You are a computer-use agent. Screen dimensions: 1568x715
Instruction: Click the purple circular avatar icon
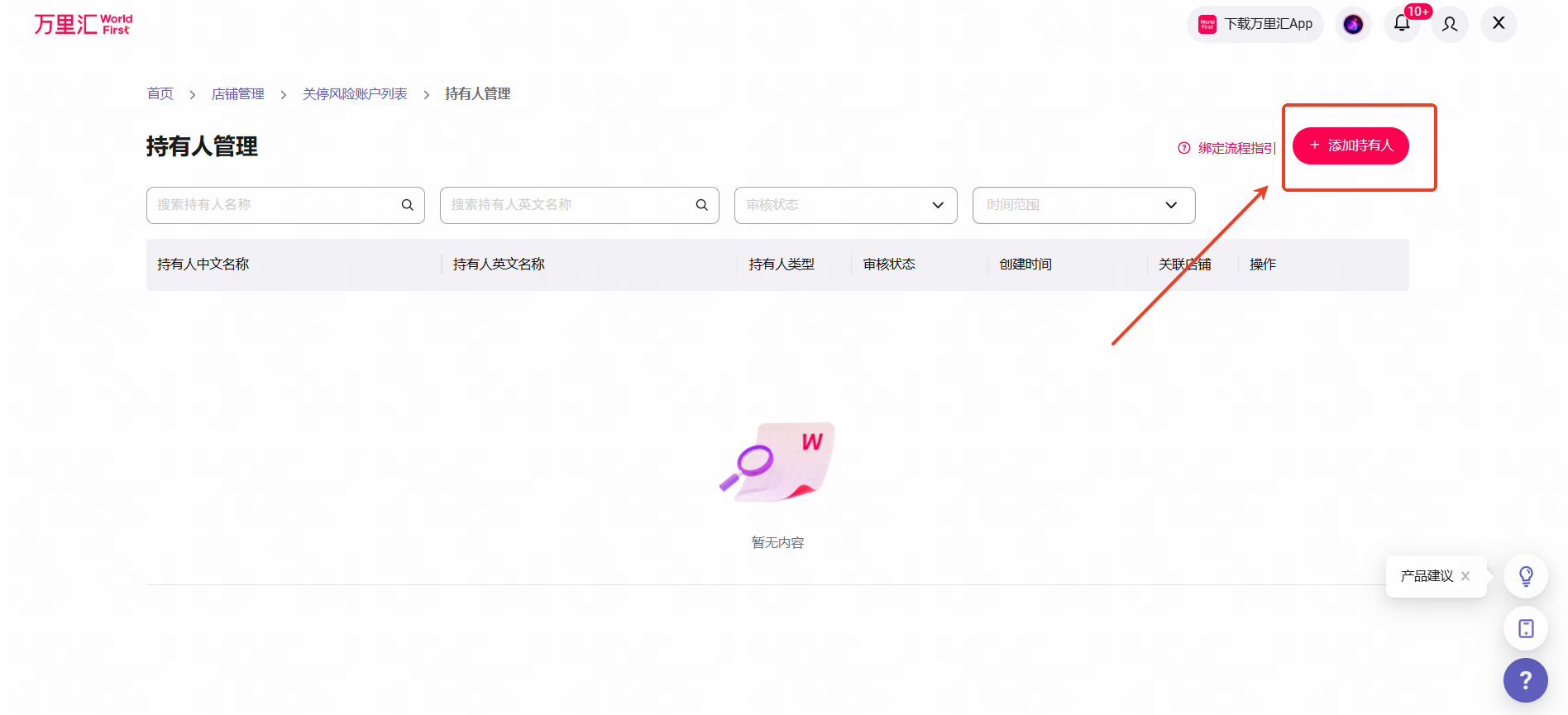[1353, 24]
